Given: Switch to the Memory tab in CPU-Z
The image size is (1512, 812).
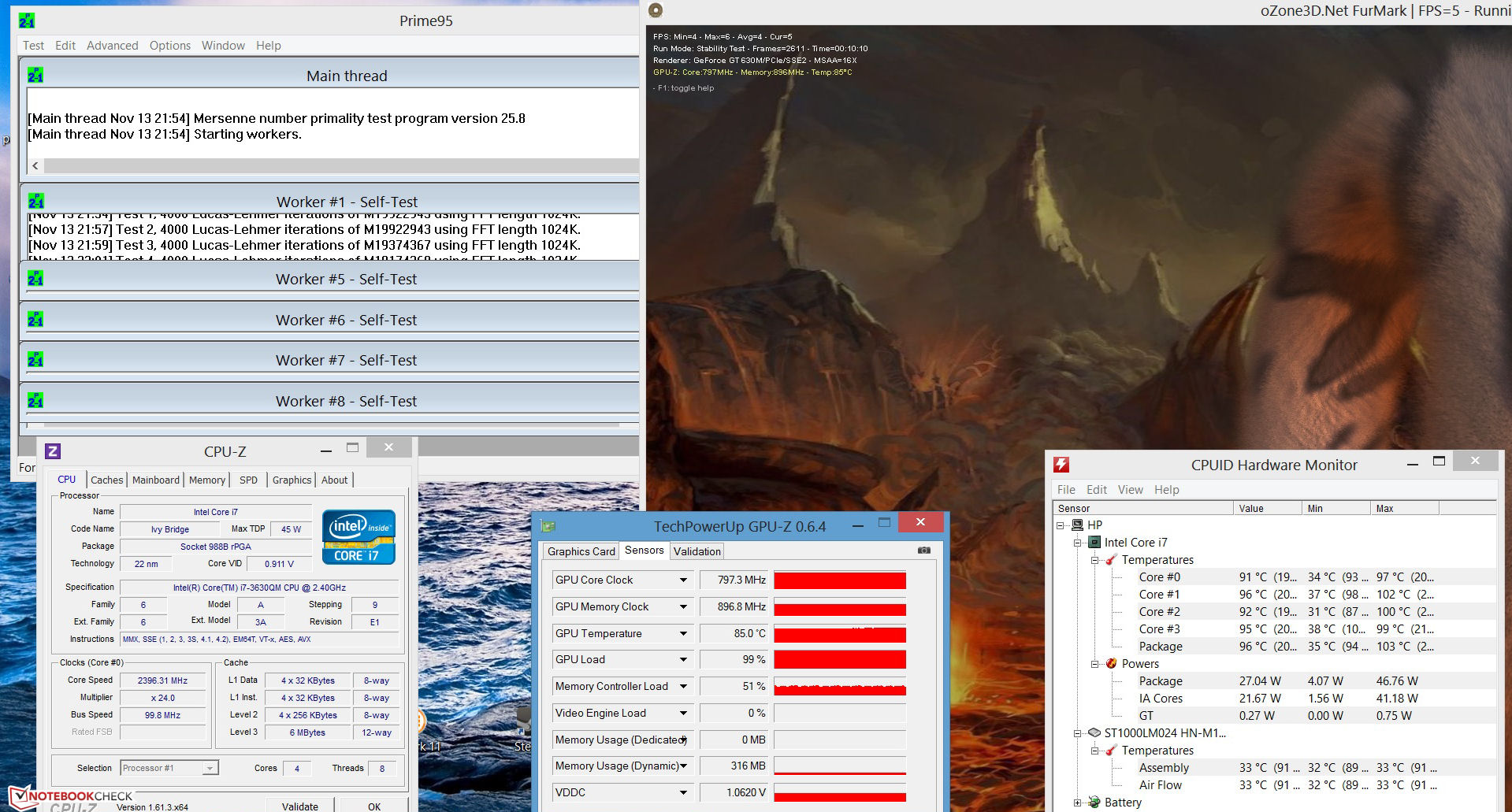Looking at the screenshot, I should pyautogui.click(x=207, y=480).
